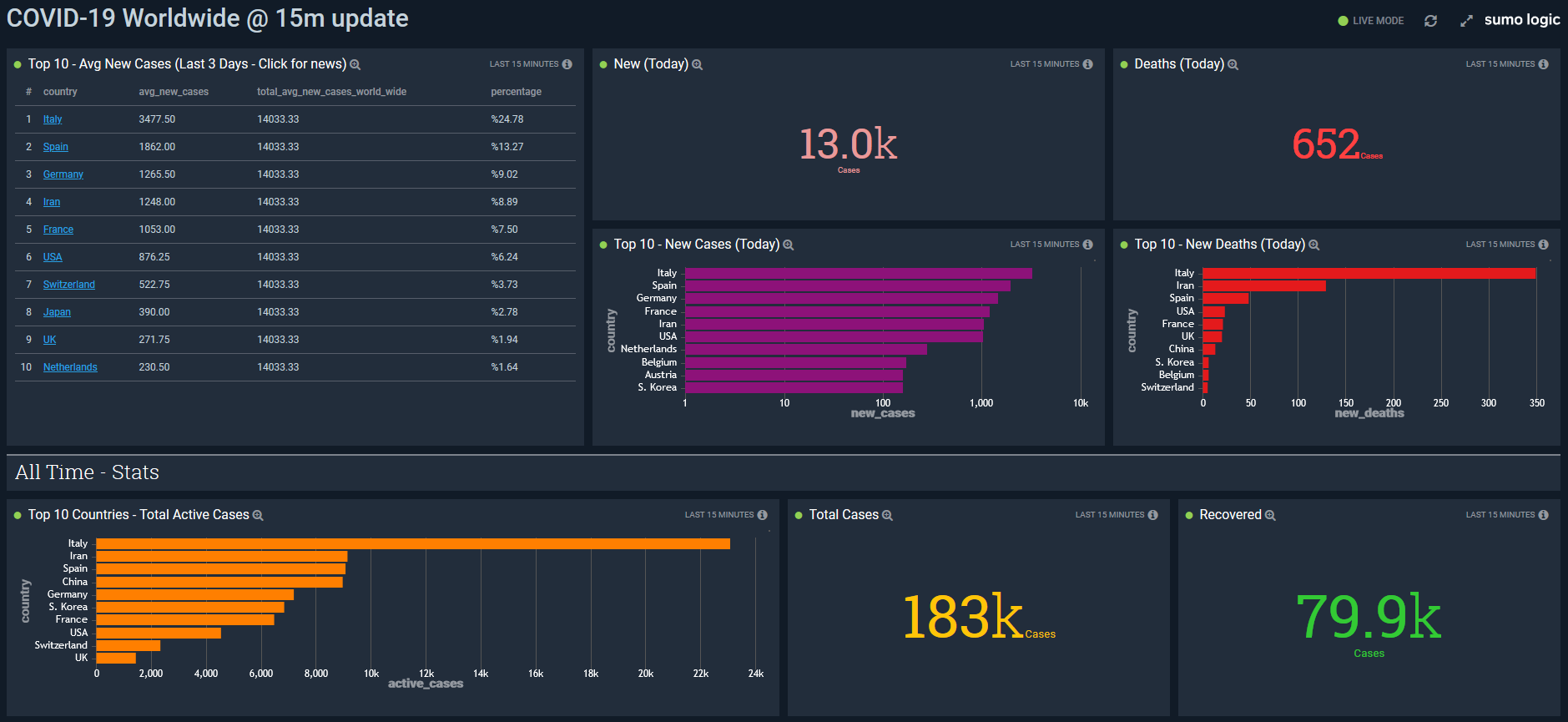This screenshot has height=722, width=1568.
Task: Click the dashboard refresh icon
Action: pyautogui.click(x=1430, y=21)
